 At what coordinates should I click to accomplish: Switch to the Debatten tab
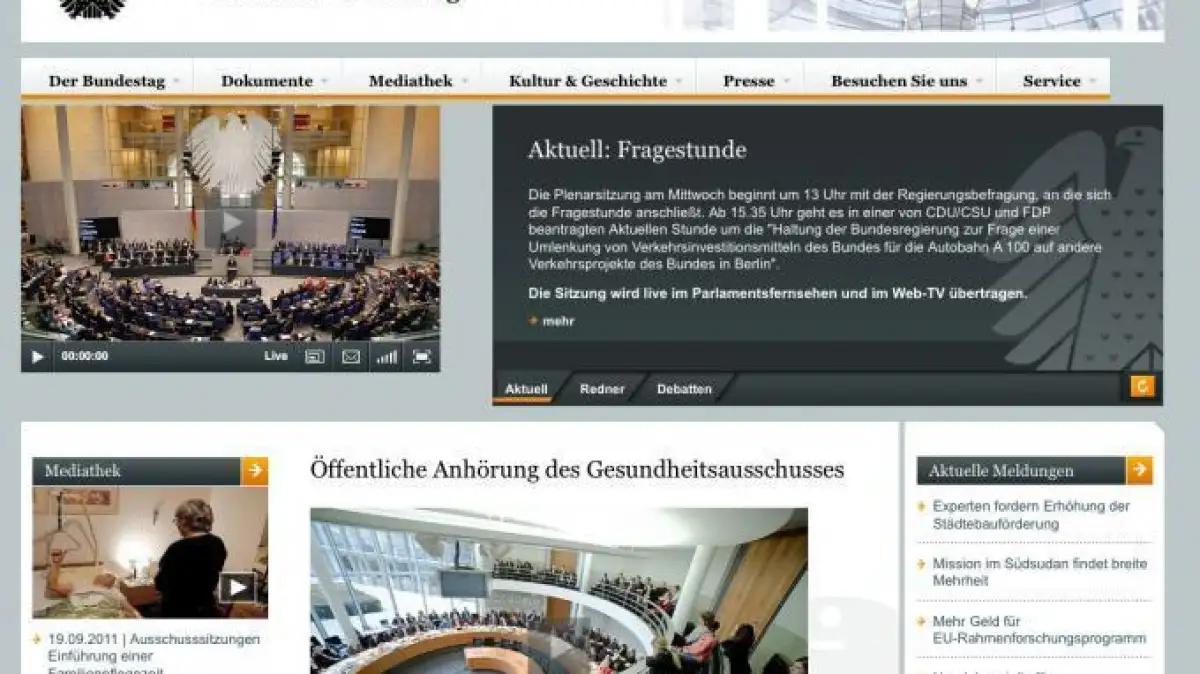(683, 389)
